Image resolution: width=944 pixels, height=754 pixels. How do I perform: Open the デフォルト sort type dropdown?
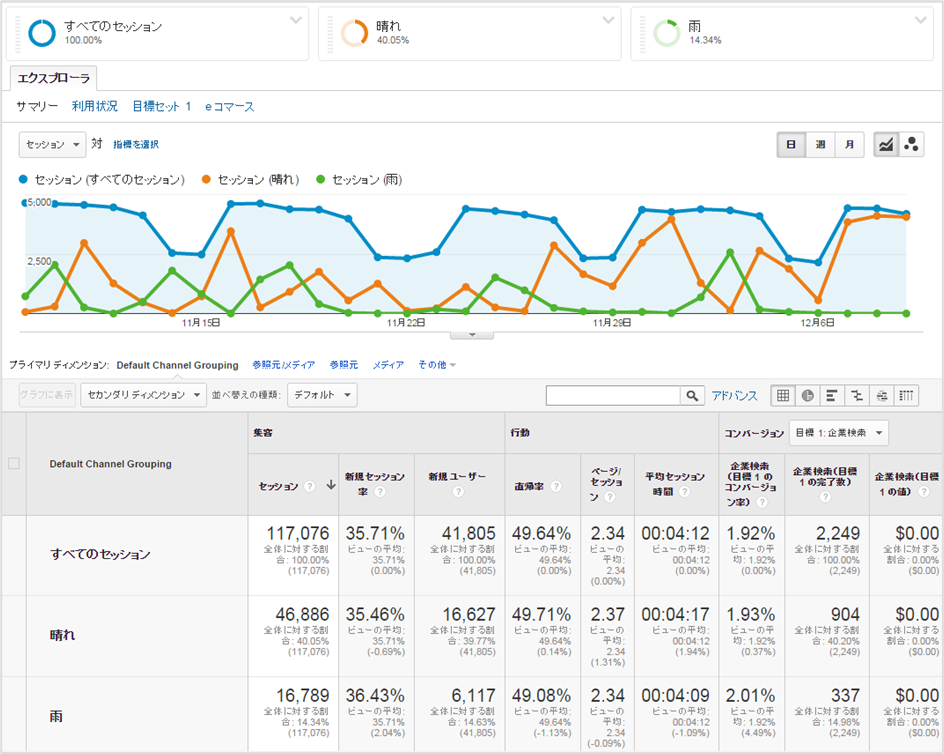[x=322, y=395]
